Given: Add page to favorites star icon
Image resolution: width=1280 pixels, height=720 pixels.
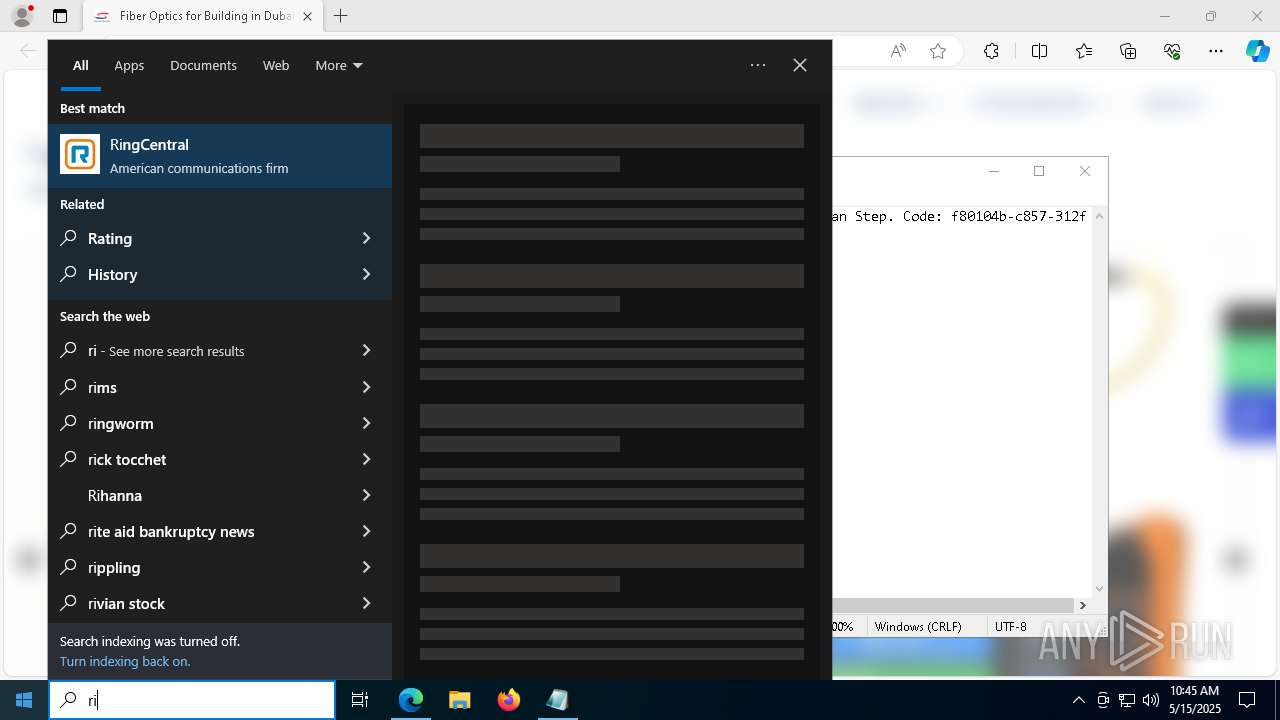Looking at the screenshot, I should pyautogui.click(x=938, y=51).
